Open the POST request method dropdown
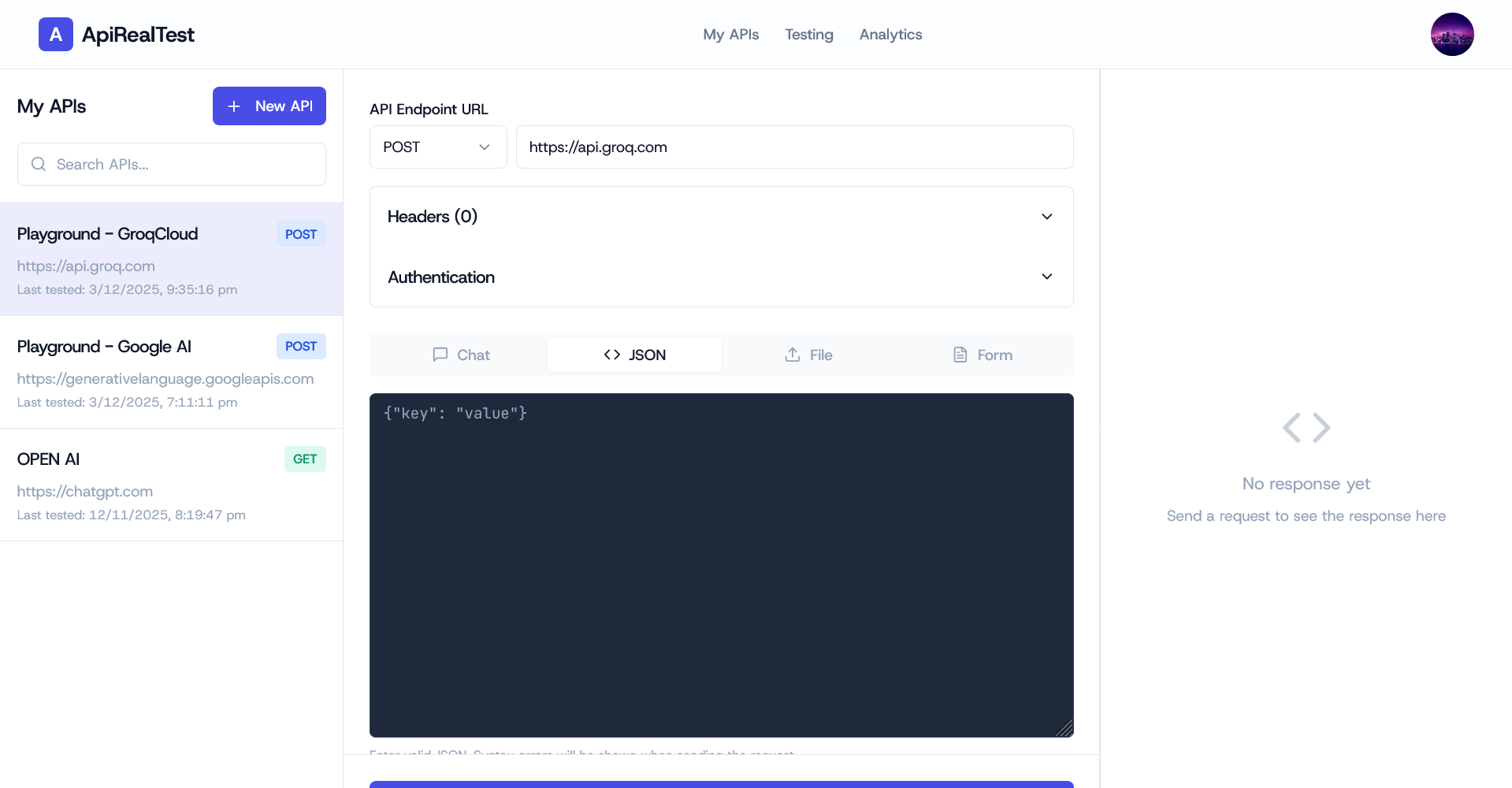The width and height of the screenshot is (1512, 788). [437, 147]
